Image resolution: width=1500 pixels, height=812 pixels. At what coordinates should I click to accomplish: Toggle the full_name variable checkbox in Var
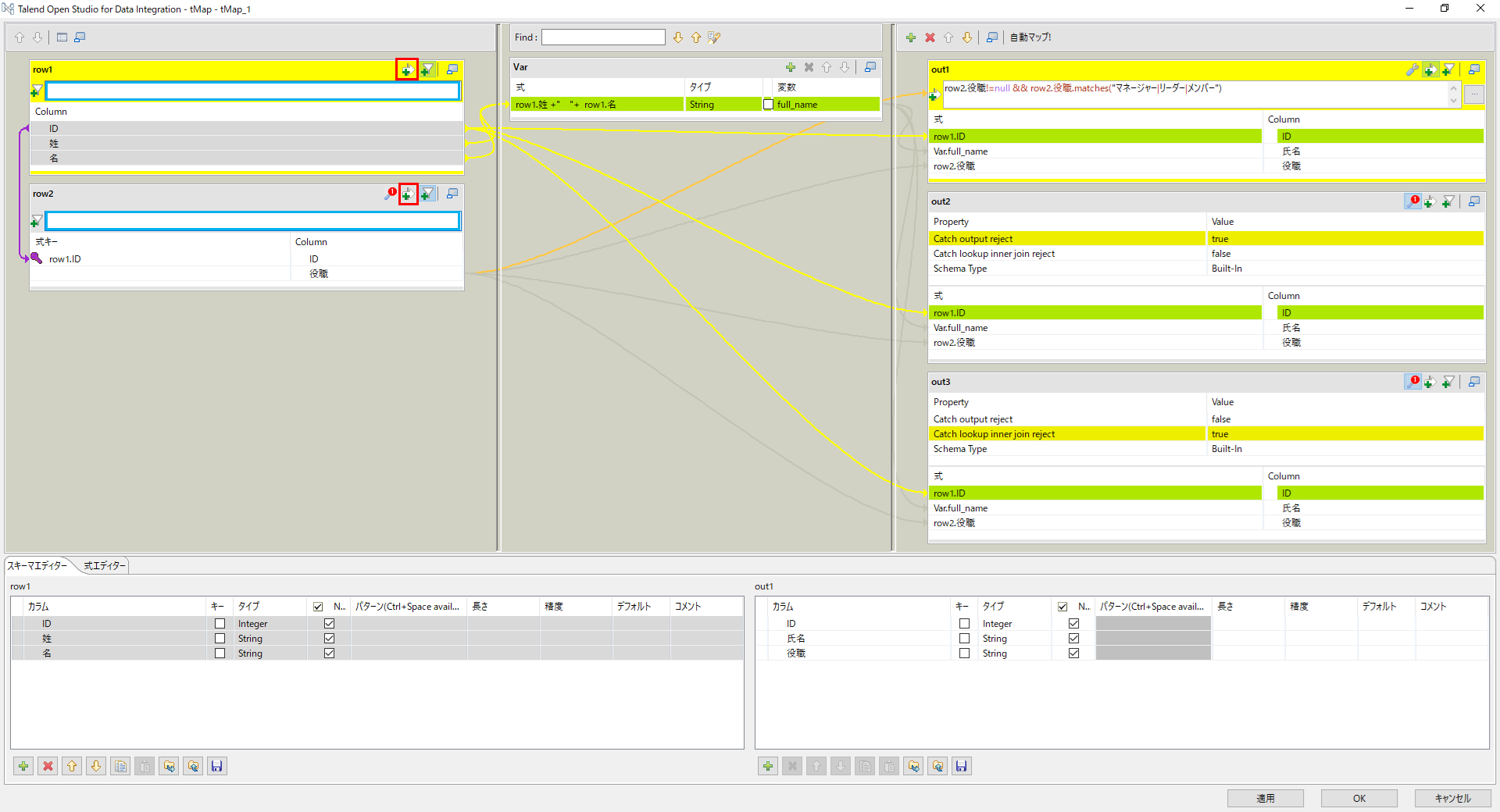pyautogui.click(x=768, y=104)
